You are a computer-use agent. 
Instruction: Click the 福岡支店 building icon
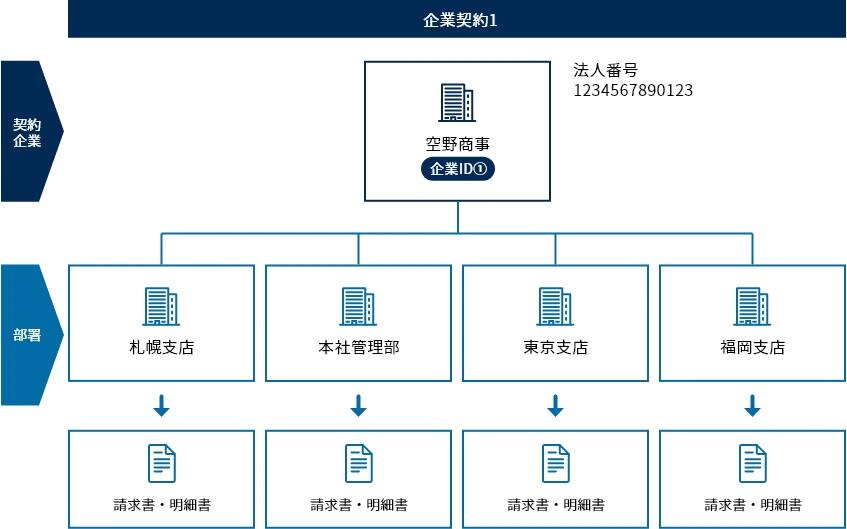752,306
